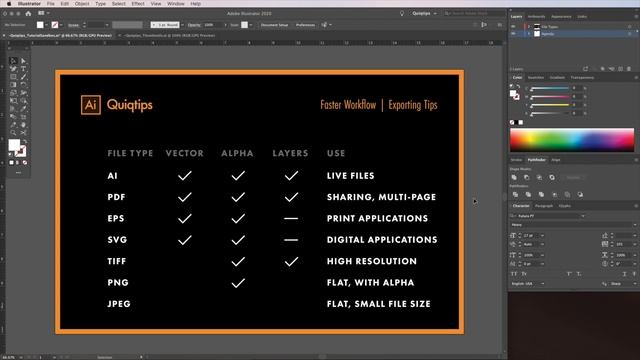Open the language dropdown English: USA
Viewport: 640px width, 360px height.
coord(528,284)
